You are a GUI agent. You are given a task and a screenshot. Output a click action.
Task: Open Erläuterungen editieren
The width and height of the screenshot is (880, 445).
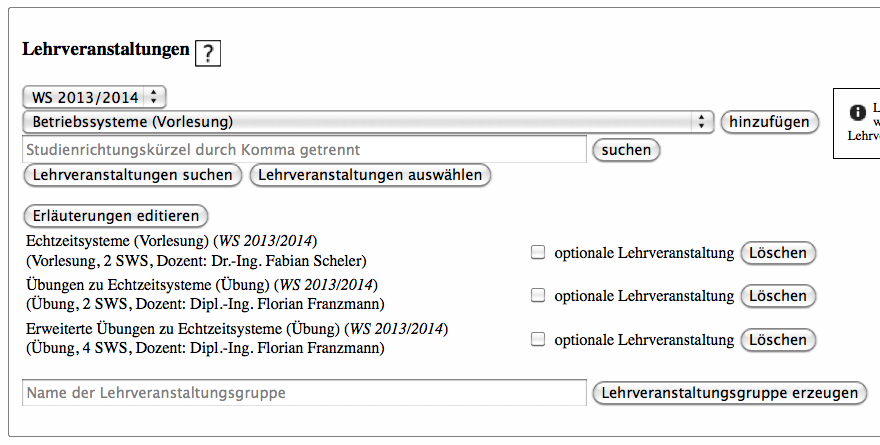[115, 216]
